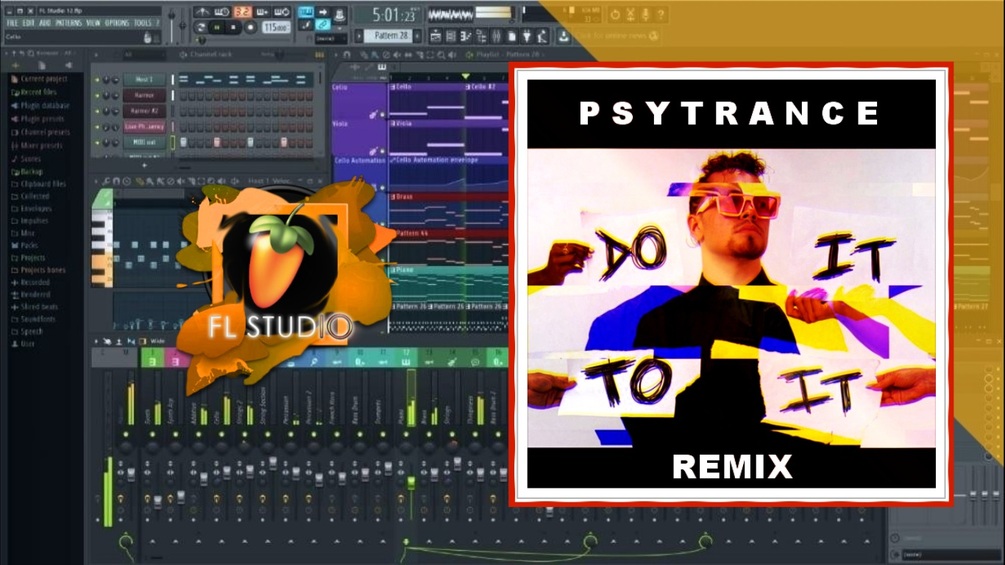Click the stop transport button
Image resolution: width=1005 pixels, height=565 pixels.
tap(233, 28)
